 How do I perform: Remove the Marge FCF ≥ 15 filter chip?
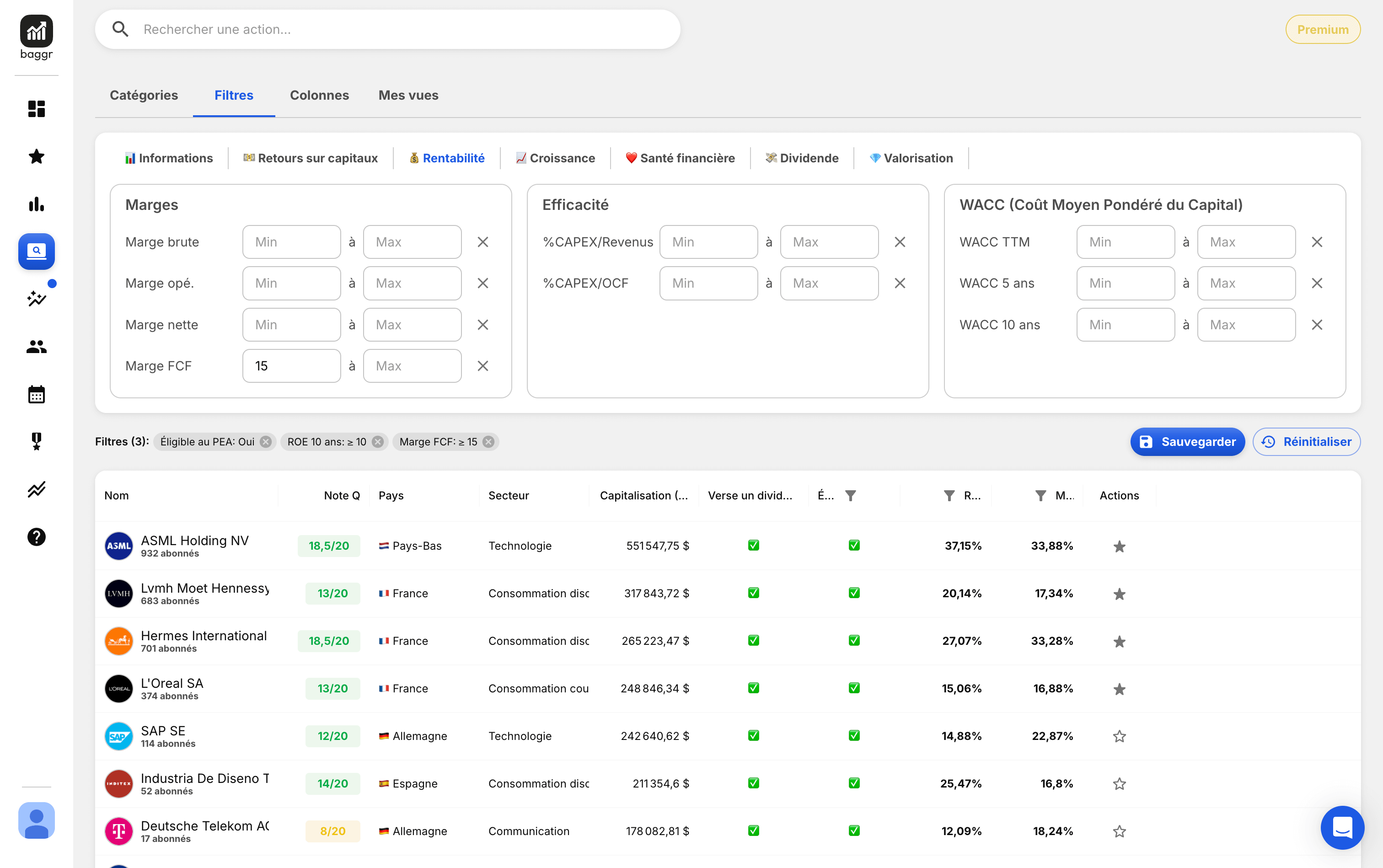pyautogui.click(x=488, y=441)
